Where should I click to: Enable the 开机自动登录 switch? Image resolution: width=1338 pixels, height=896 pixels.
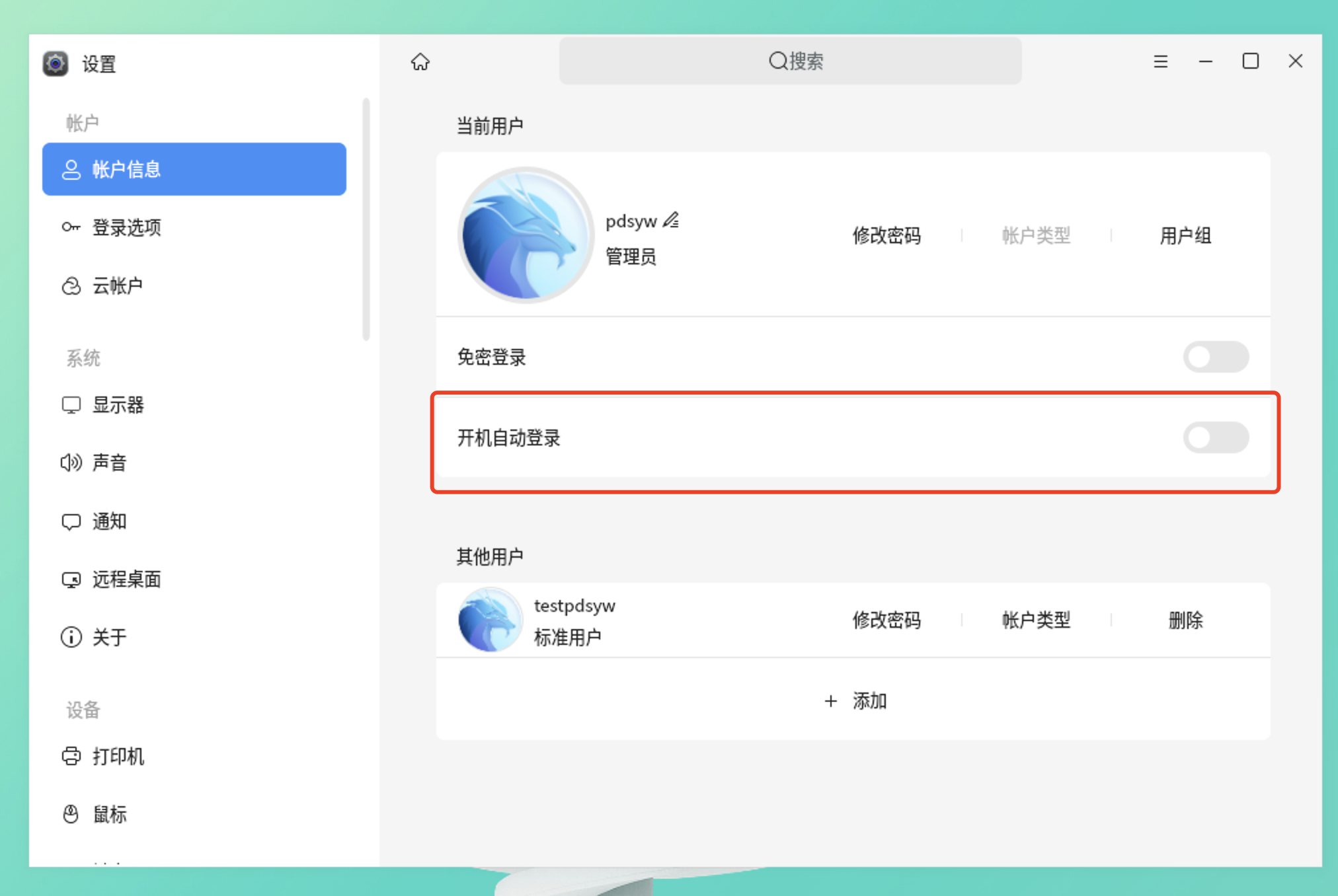[x=1215, y=437]
